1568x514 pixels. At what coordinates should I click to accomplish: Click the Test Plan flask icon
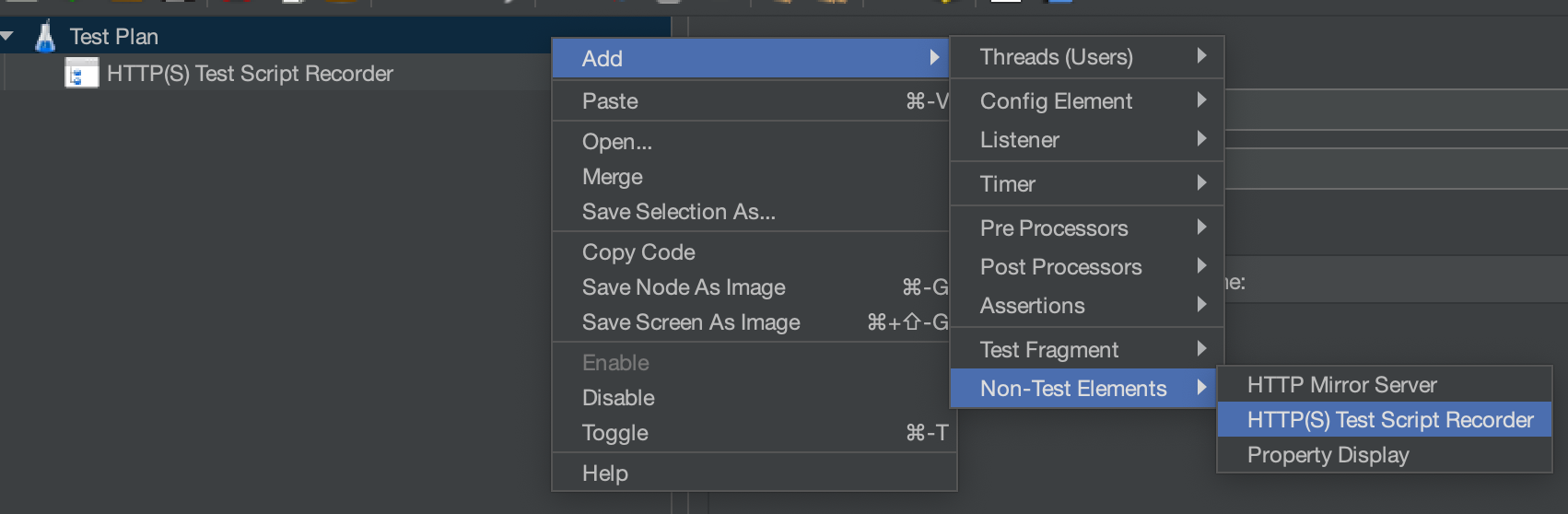pos(44,36)
